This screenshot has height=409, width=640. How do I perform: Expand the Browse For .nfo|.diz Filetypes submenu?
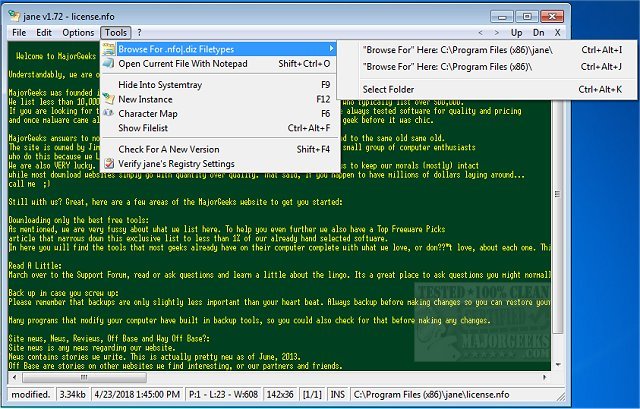click(x=219, y=49)
